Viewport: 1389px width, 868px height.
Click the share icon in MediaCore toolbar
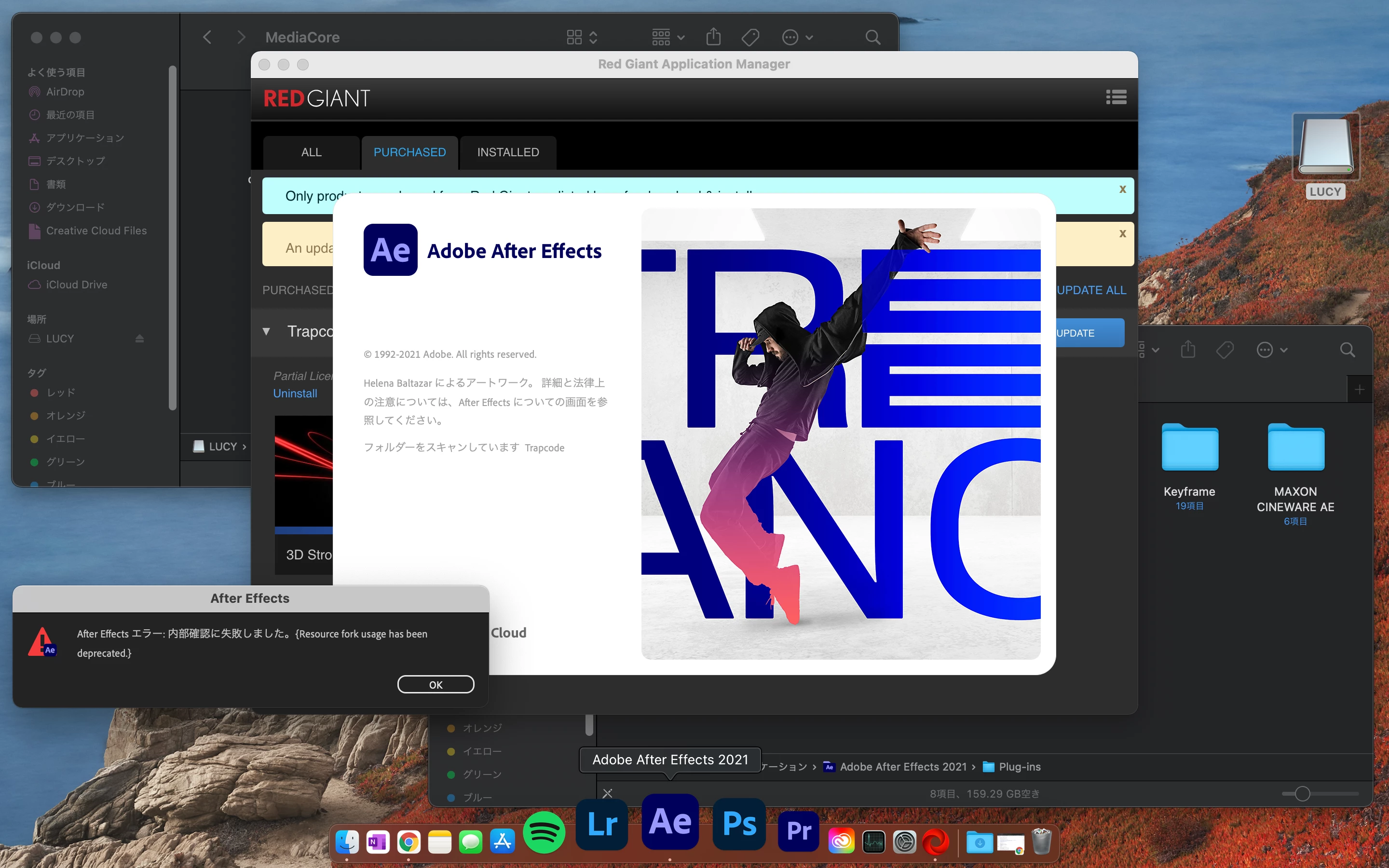click(713, 37)
